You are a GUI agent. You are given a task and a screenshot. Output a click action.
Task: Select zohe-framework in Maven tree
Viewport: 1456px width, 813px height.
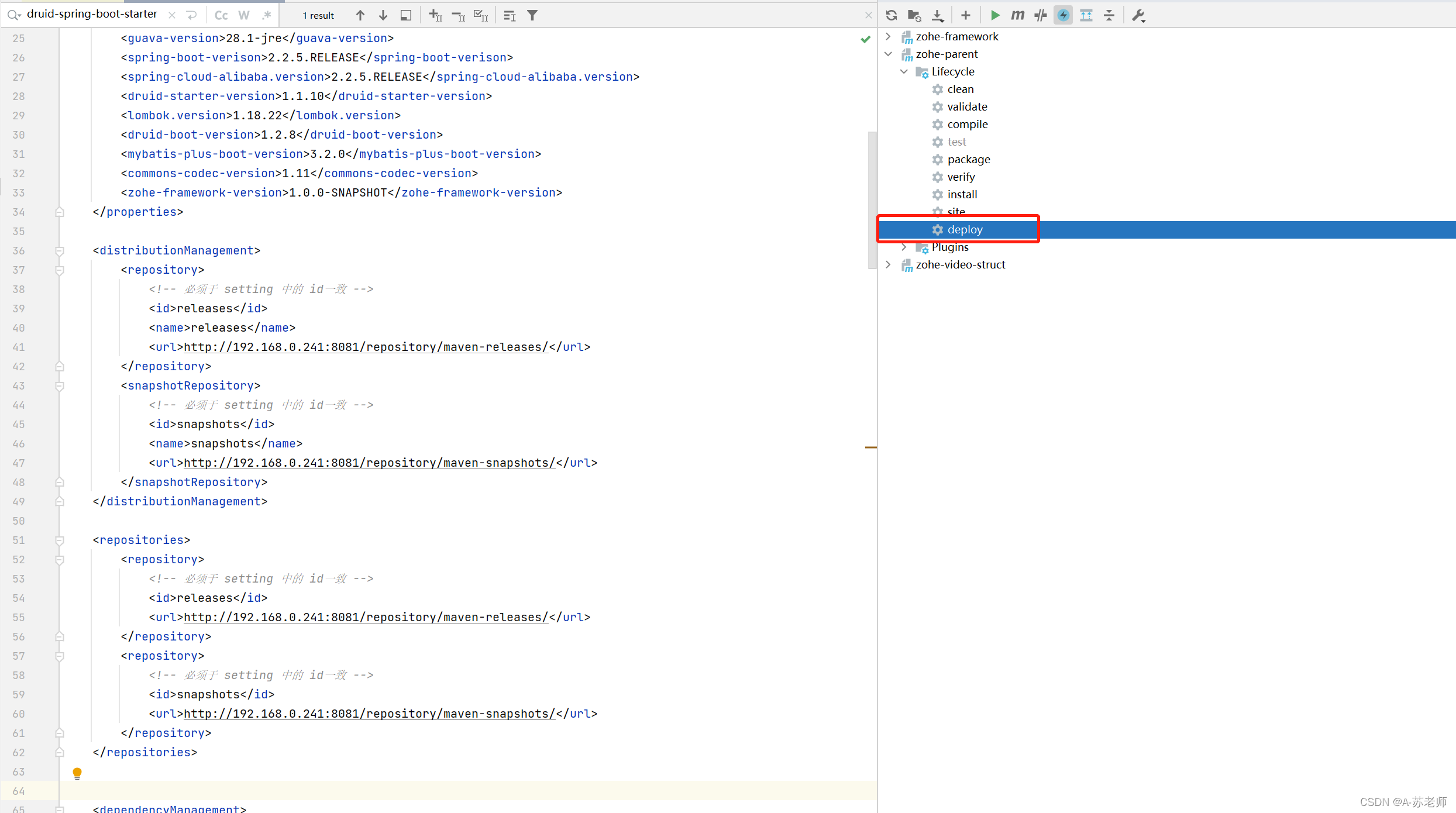(957, 36)
